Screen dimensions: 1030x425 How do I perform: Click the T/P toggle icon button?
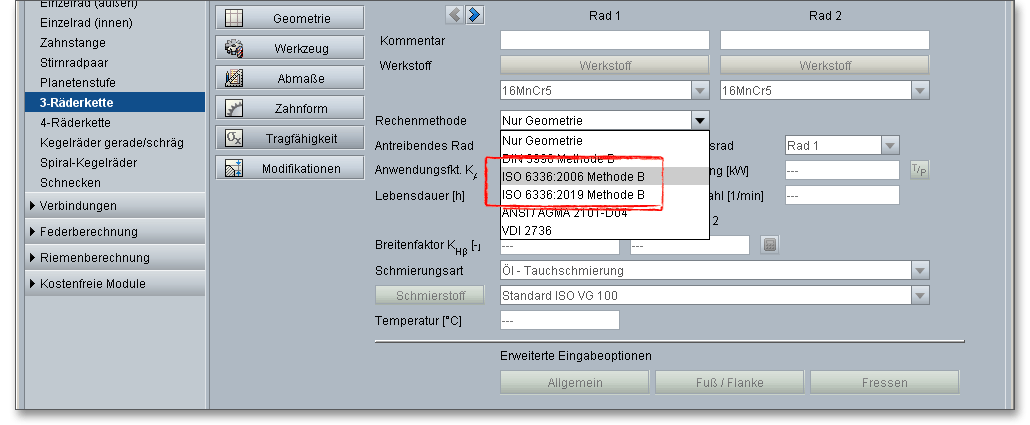(x=919, y=169)
